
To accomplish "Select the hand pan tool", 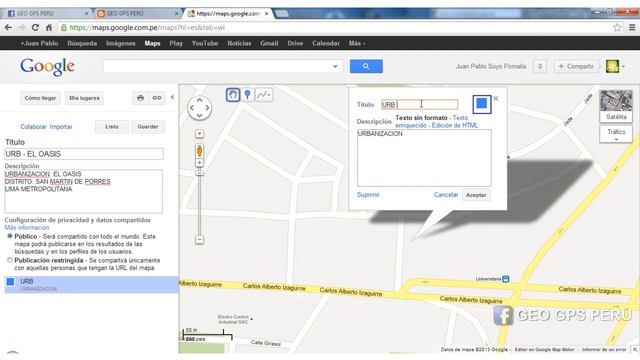I will [233, 95].
